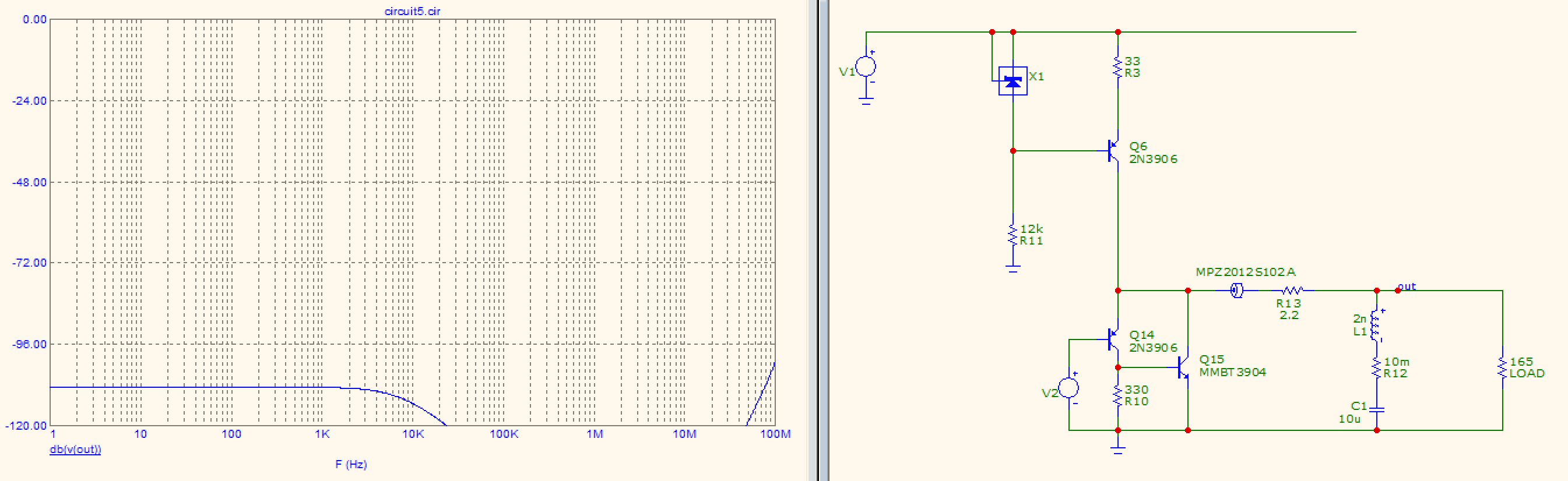
Task: Click the 0.00 y-axis value
Action: click(35, 19)
